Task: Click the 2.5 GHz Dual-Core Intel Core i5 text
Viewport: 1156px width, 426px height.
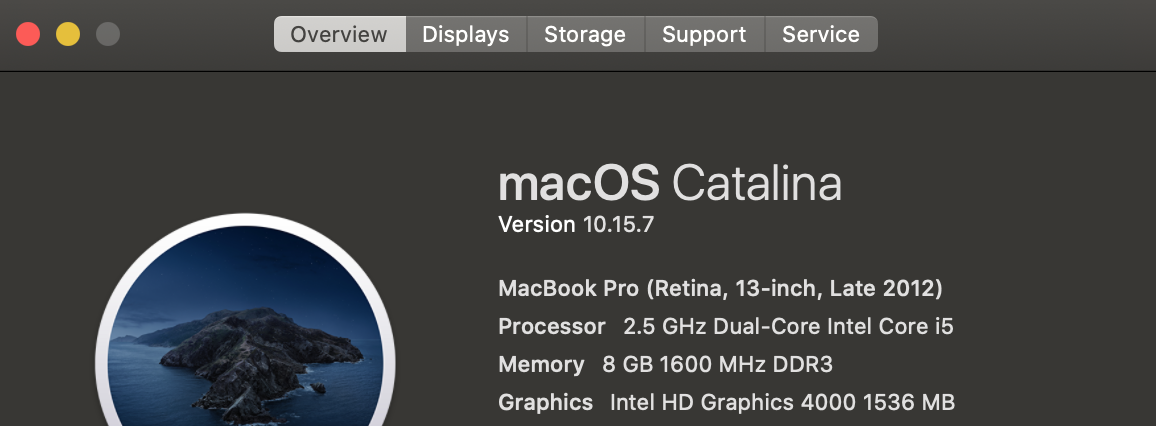Action: pos(788,327)
